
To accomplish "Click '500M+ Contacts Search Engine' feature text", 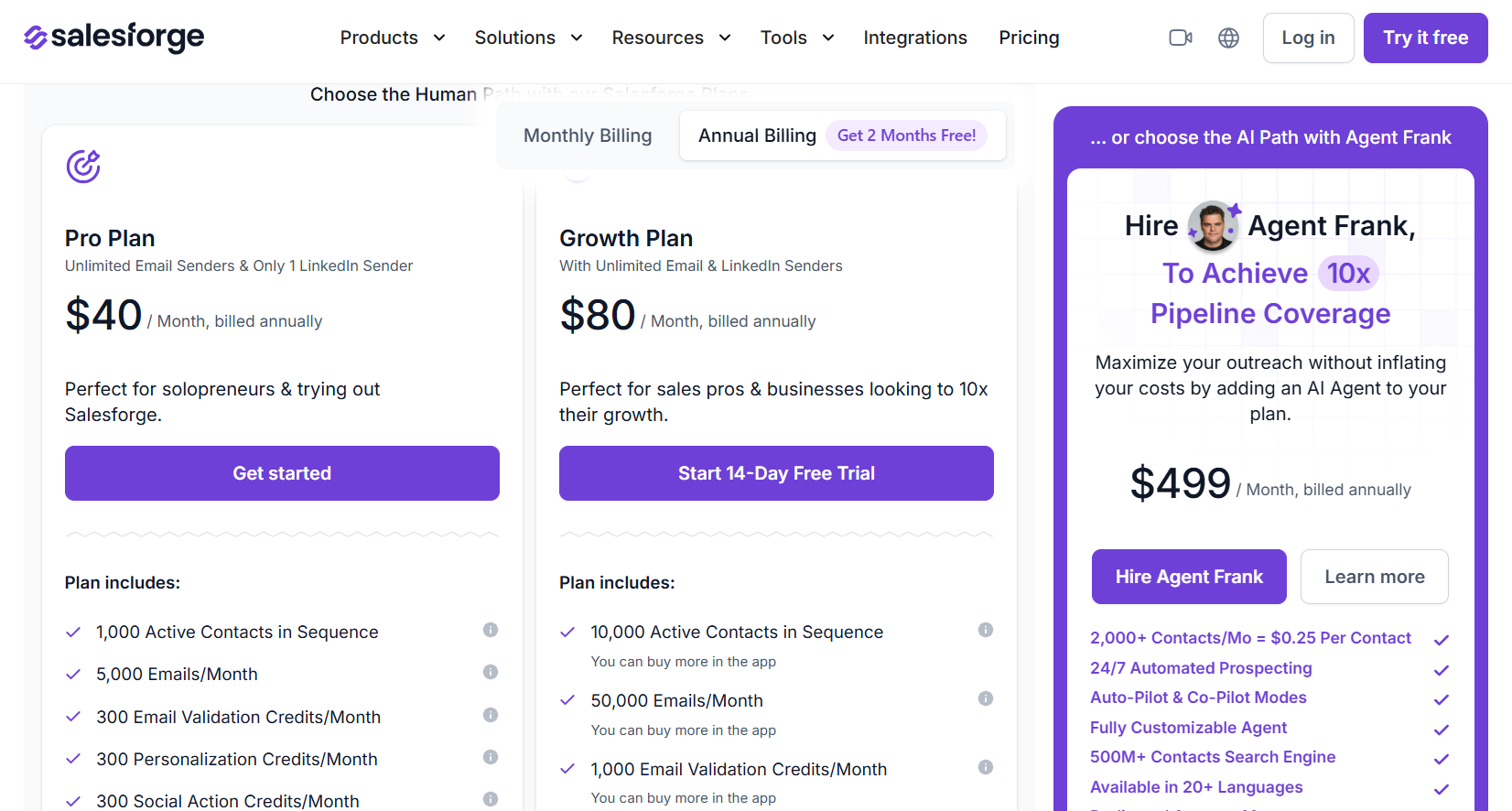I will click(1213, 757).
